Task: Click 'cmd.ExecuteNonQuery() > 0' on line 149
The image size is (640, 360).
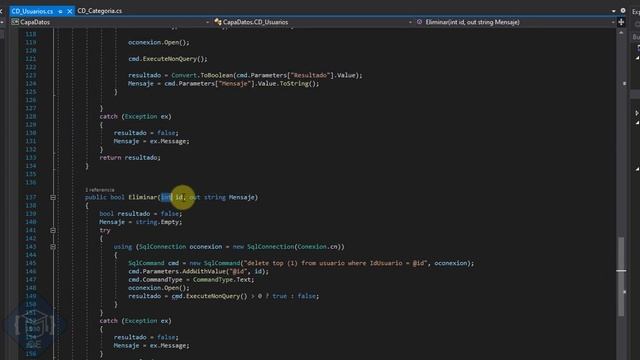Action: point(217,296)
